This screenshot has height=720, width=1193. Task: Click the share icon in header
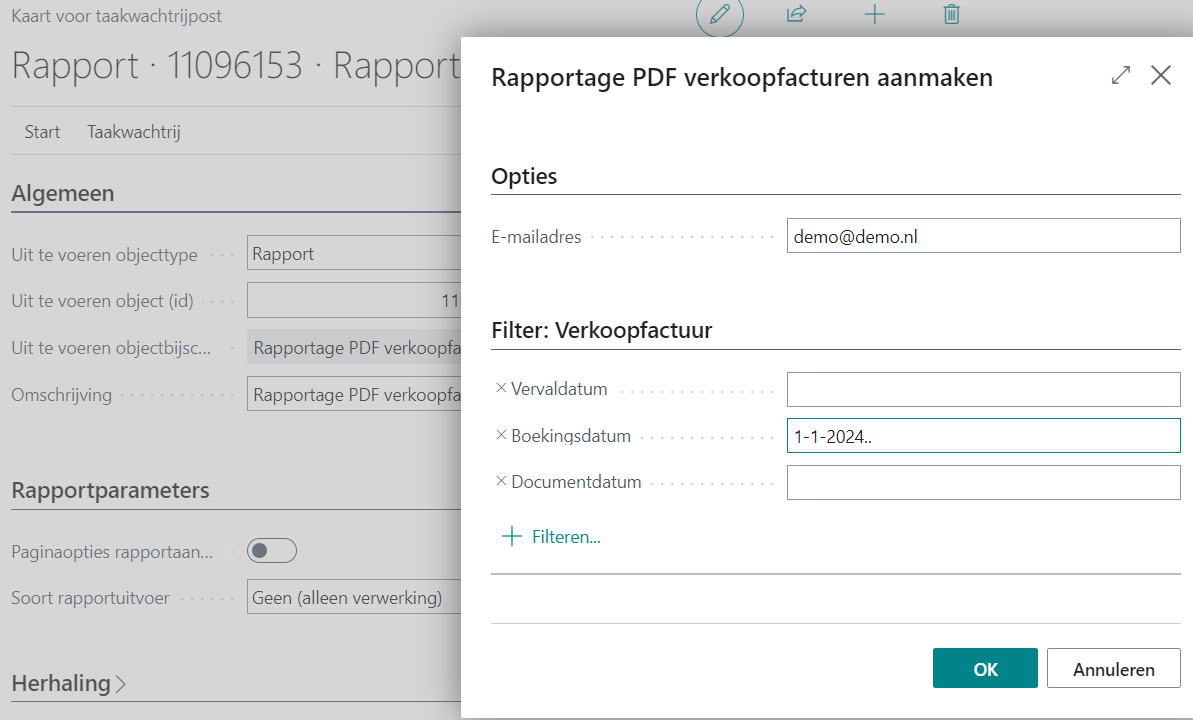tap(797, 14)
